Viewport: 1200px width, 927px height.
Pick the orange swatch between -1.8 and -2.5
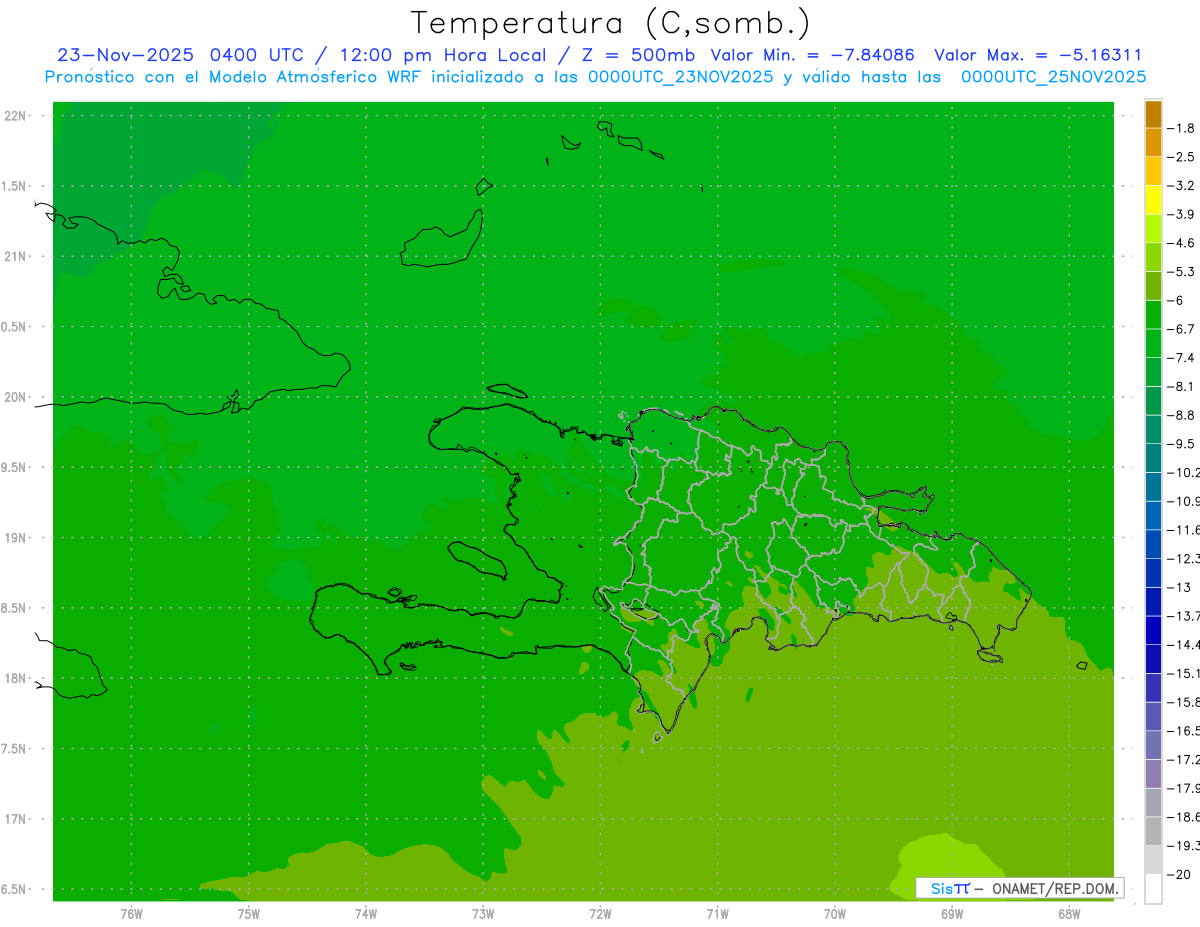1153,143
